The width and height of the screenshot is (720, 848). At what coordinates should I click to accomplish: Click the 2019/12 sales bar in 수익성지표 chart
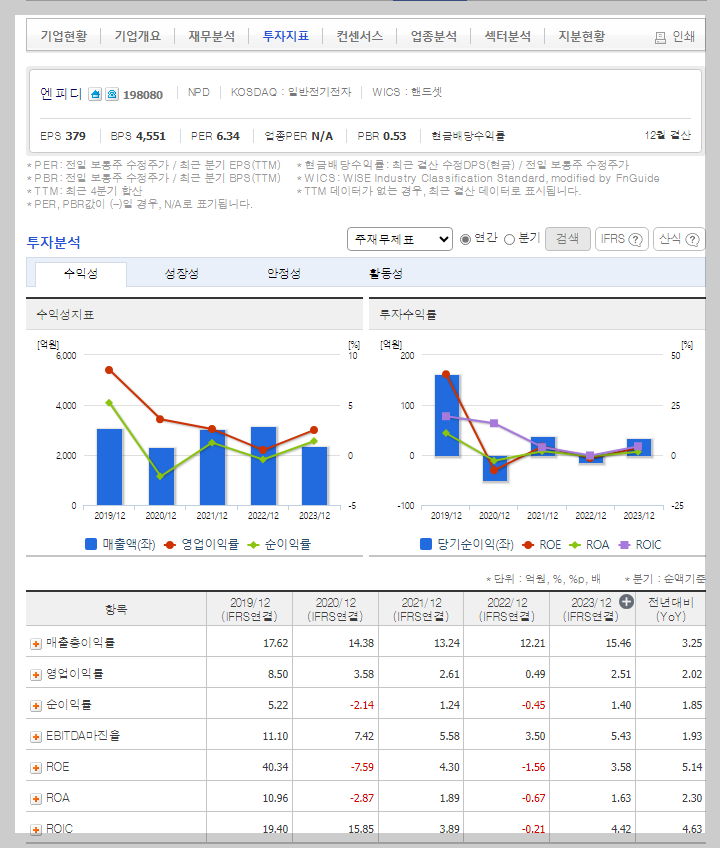(109, 467)
